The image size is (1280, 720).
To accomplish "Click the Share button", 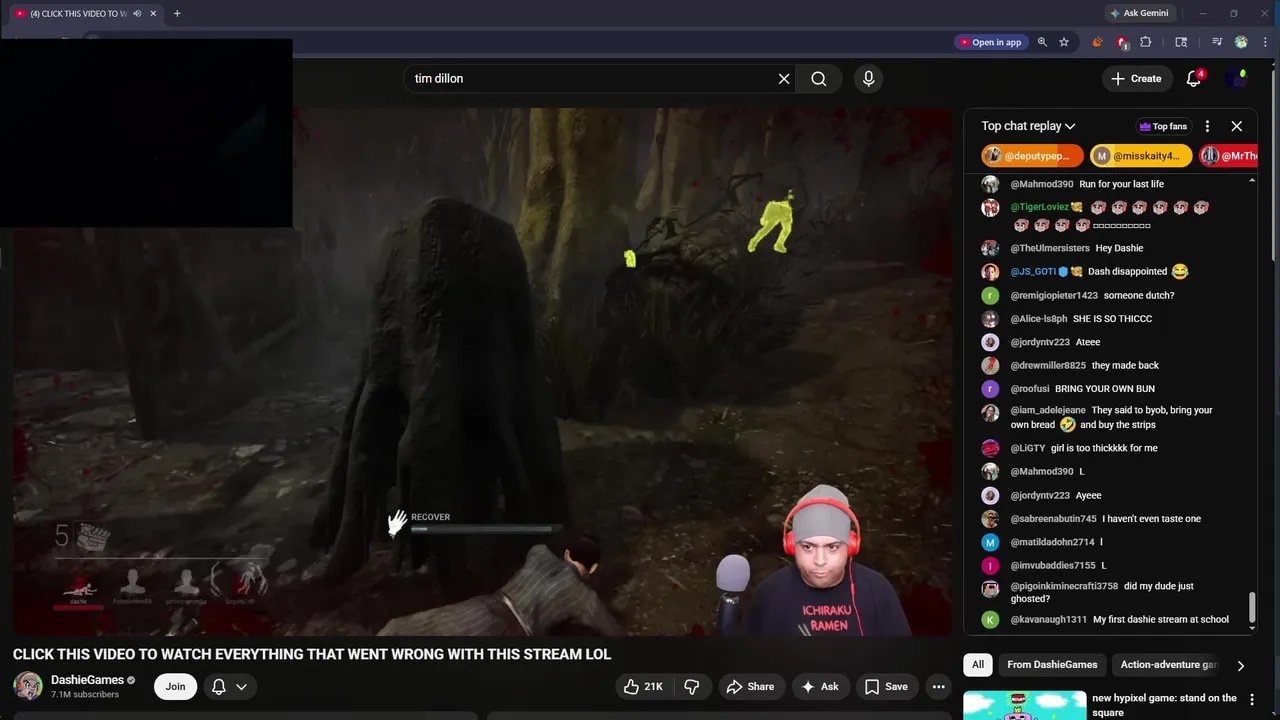I will [x=751, y=686].
